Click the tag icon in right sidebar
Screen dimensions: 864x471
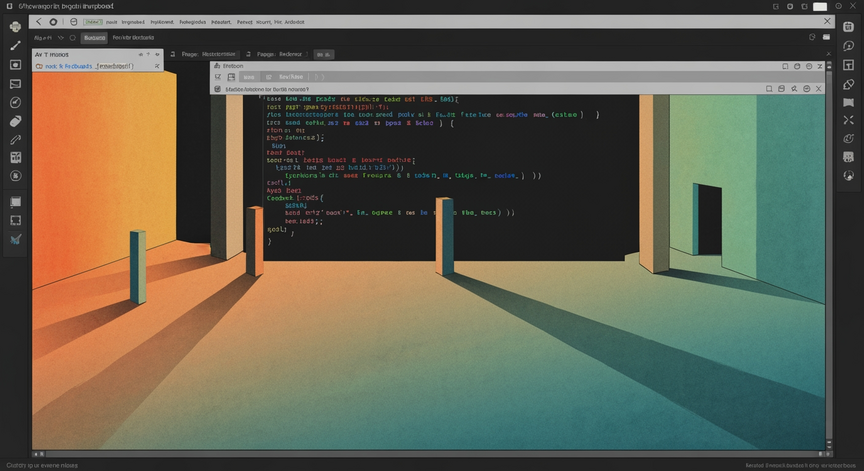(x=849, y=84)
